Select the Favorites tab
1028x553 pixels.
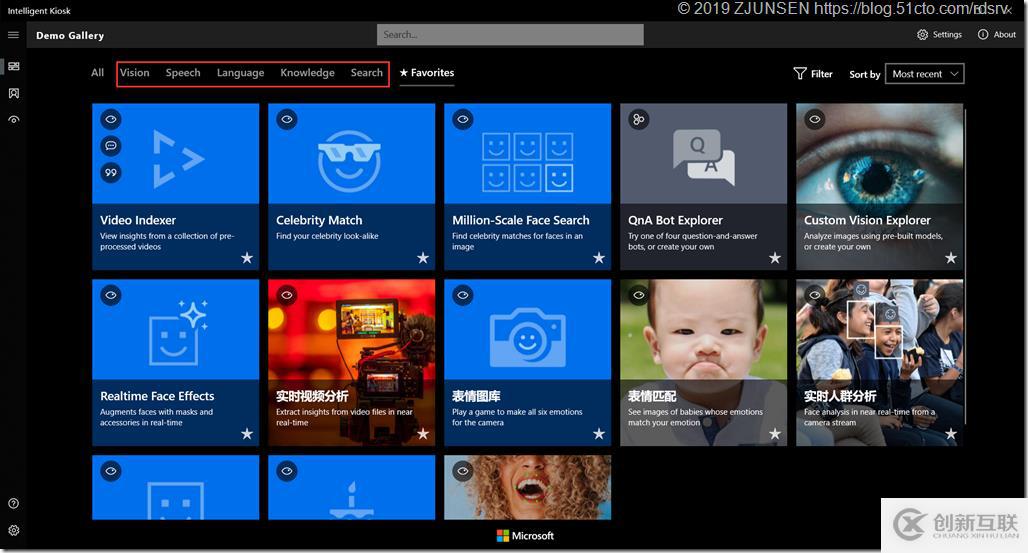427,73
